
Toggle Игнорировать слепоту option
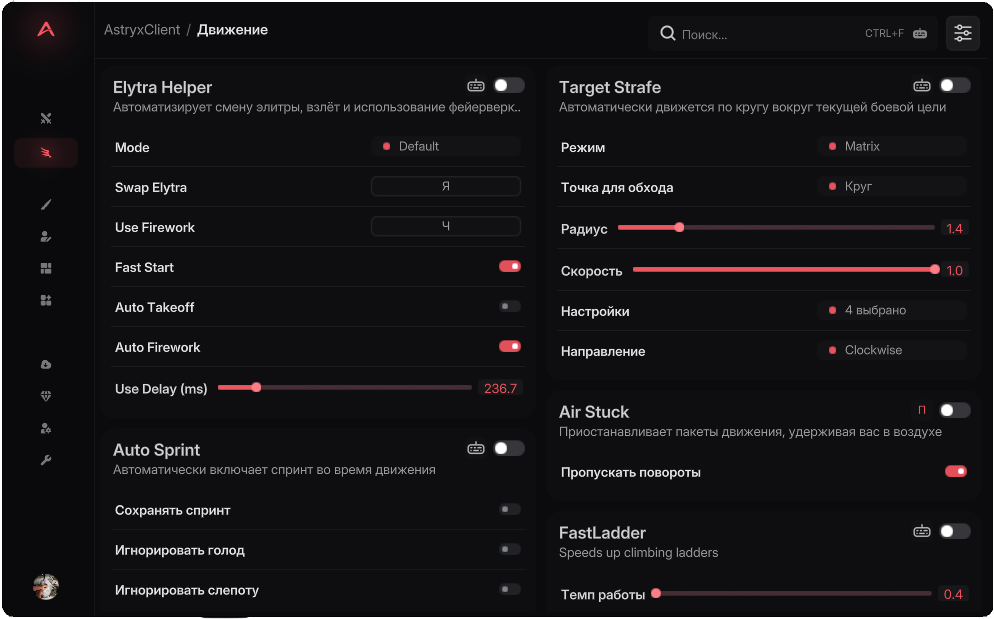coord(510,589)
